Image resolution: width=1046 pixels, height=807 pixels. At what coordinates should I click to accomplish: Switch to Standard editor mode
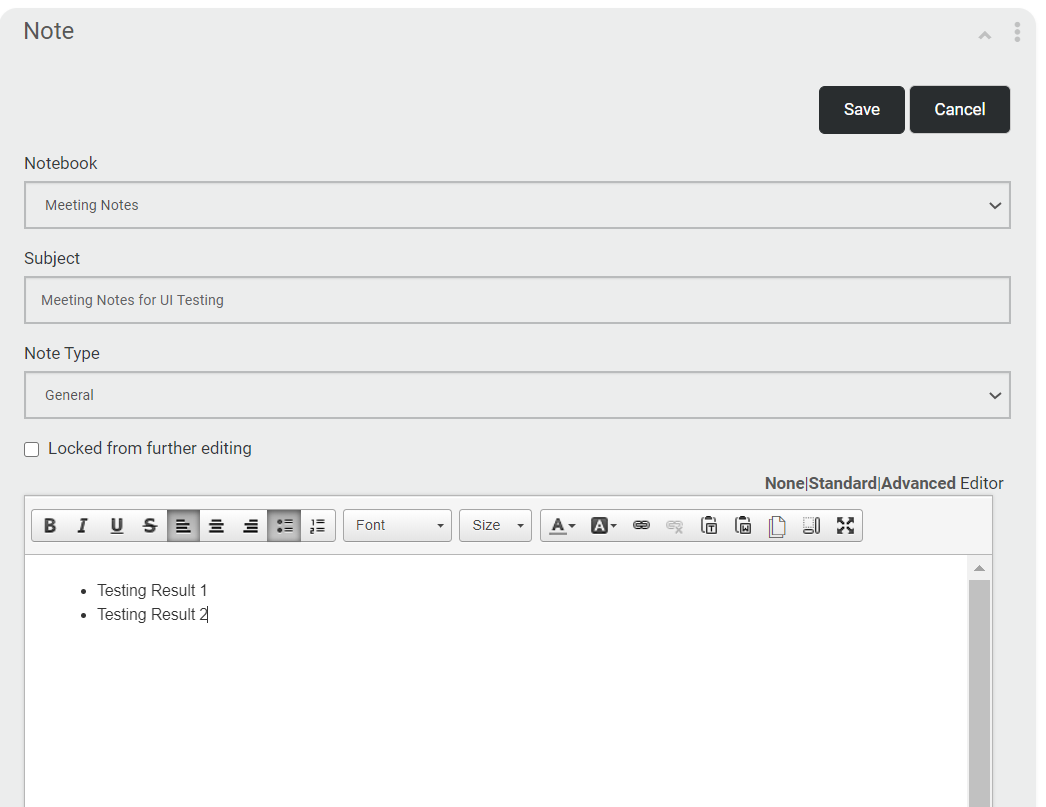(843, 484)
